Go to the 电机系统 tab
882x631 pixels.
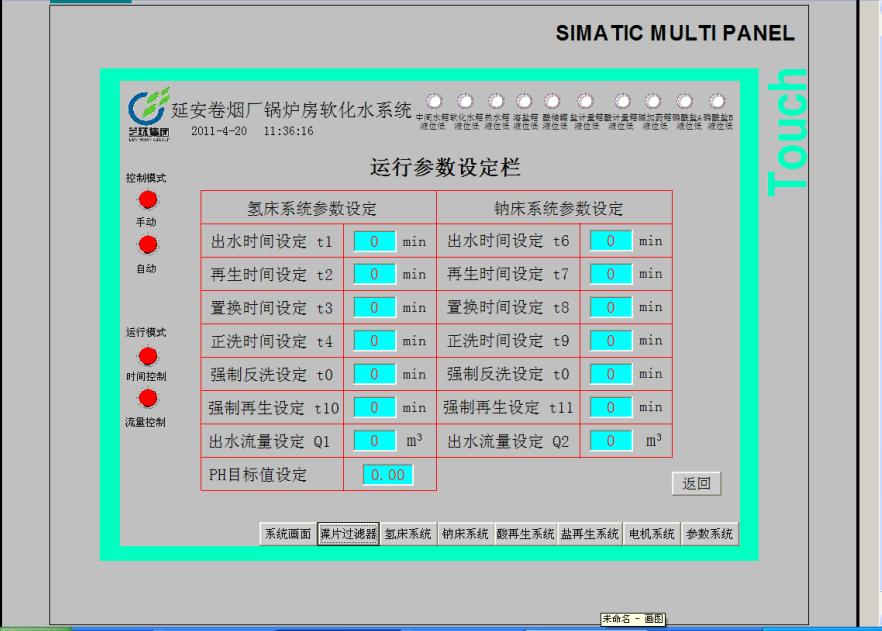[651, 534]
